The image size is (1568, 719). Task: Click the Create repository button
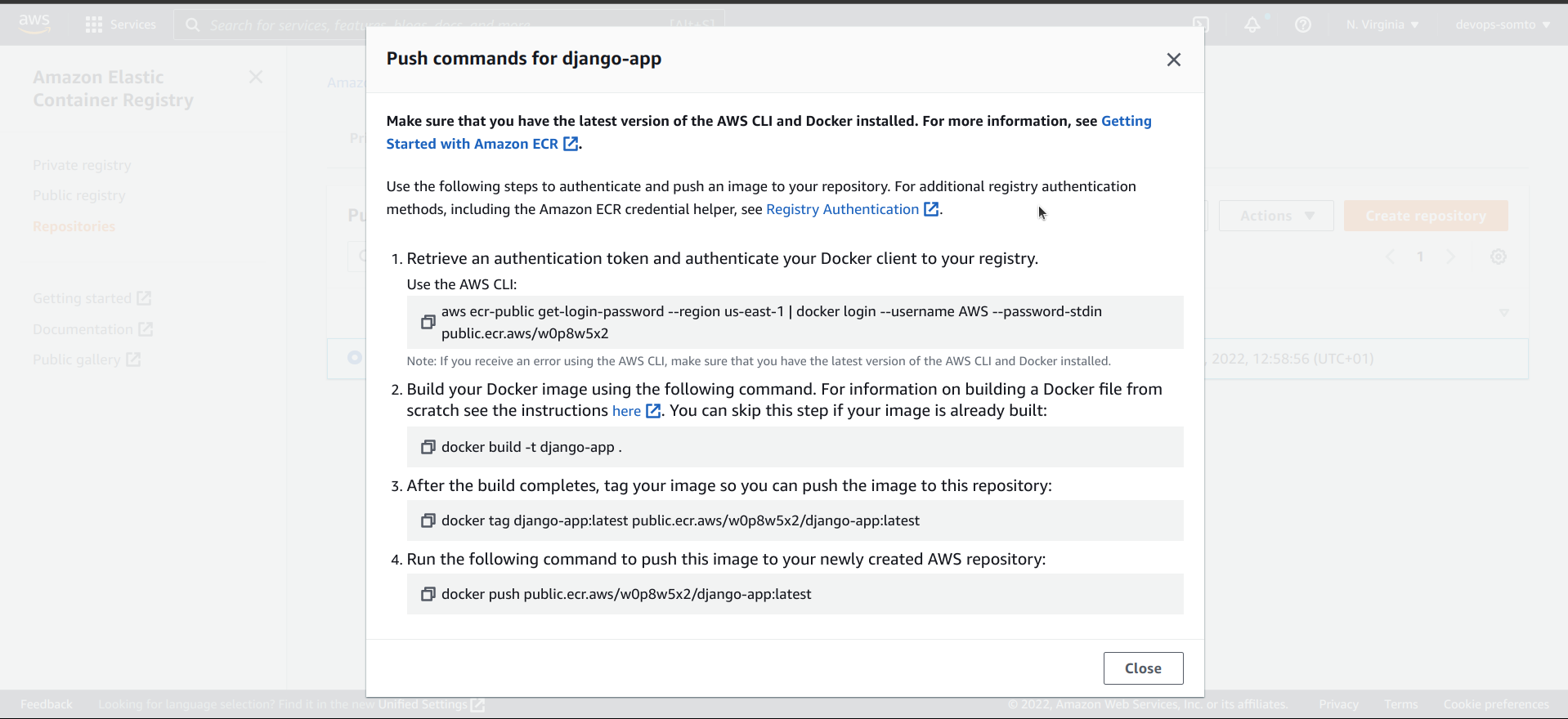pyautogui.click(x=1425, y=216)
